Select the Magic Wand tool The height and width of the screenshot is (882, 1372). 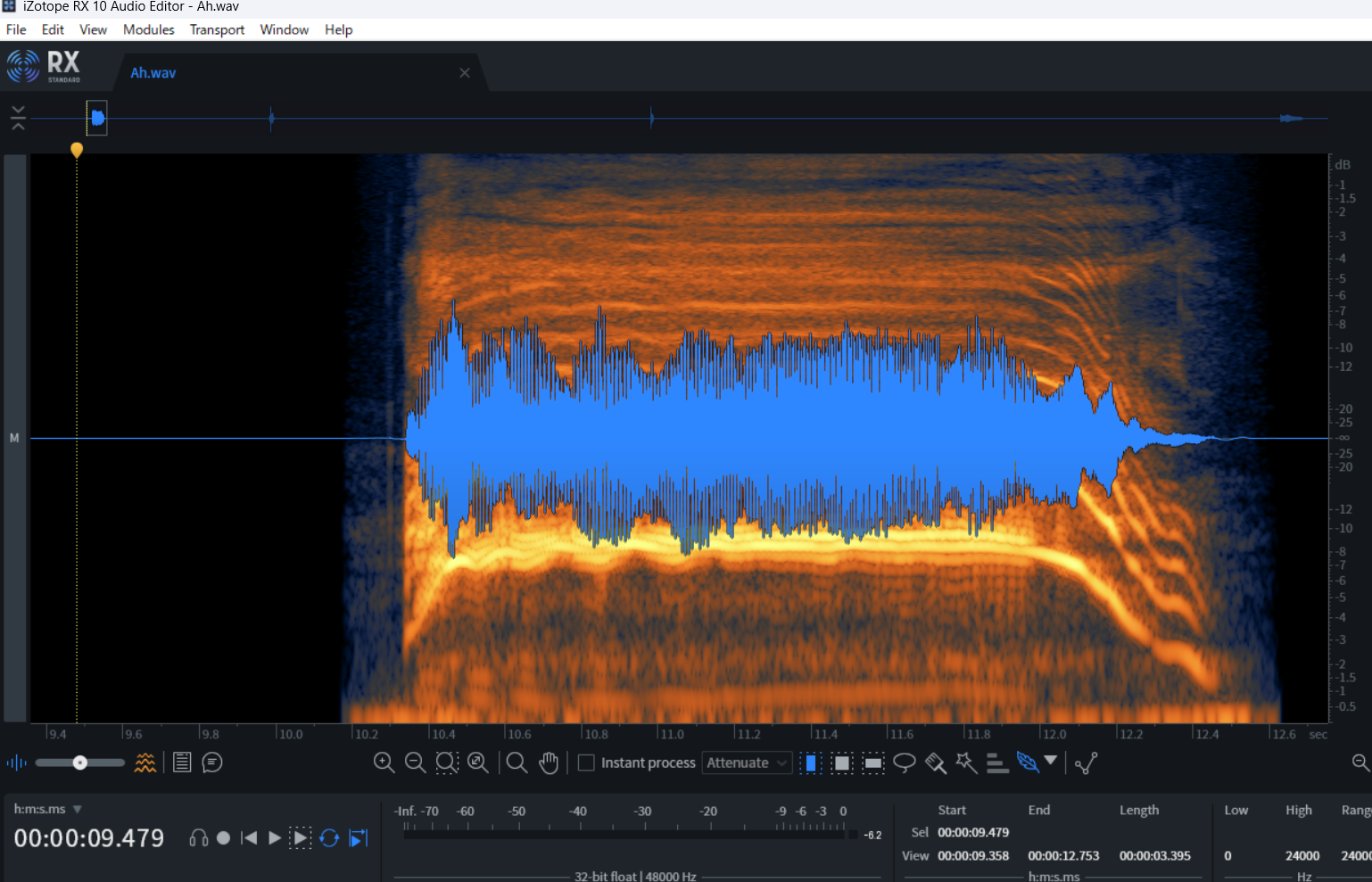[966, 762]
